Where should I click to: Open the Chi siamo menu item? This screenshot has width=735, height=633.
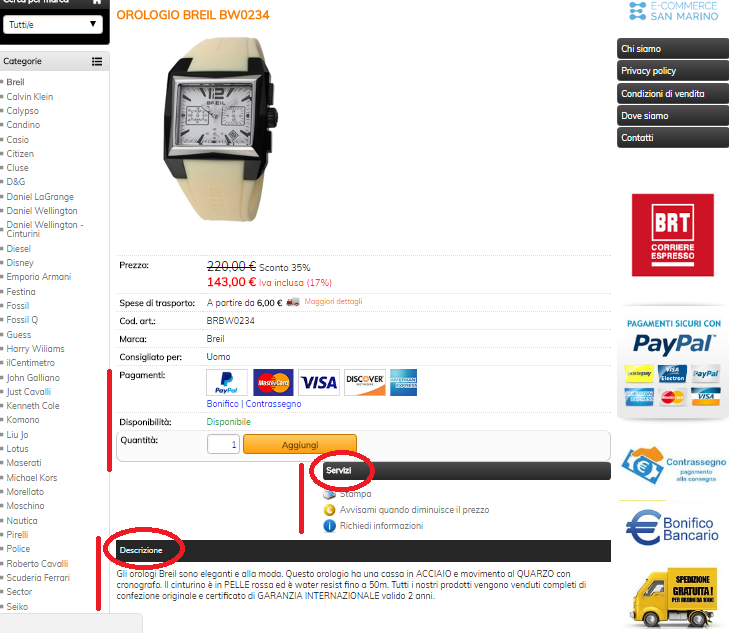point(673,49)
